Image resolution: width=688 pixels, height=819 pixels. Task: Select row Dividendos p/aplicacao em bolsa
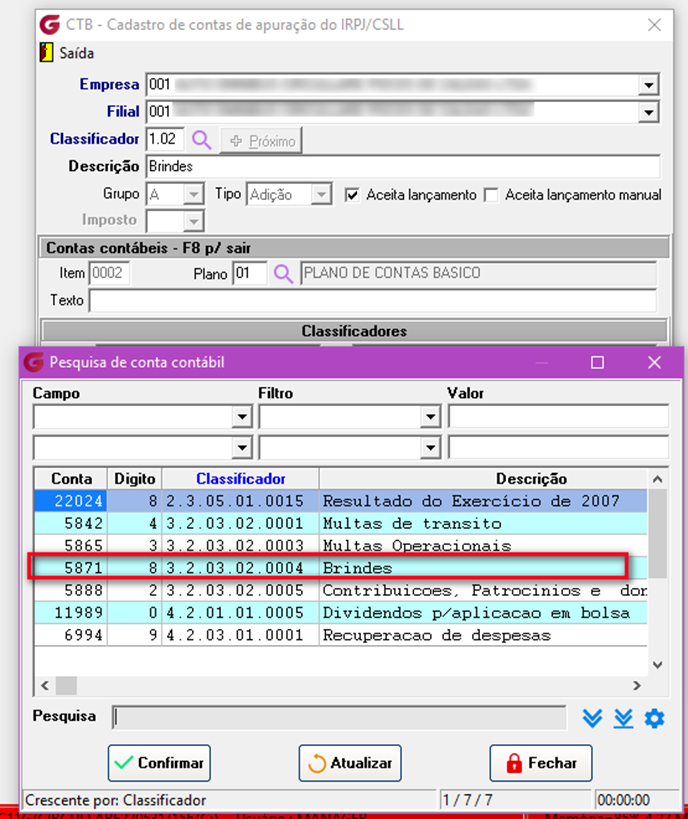coord(341,613)
